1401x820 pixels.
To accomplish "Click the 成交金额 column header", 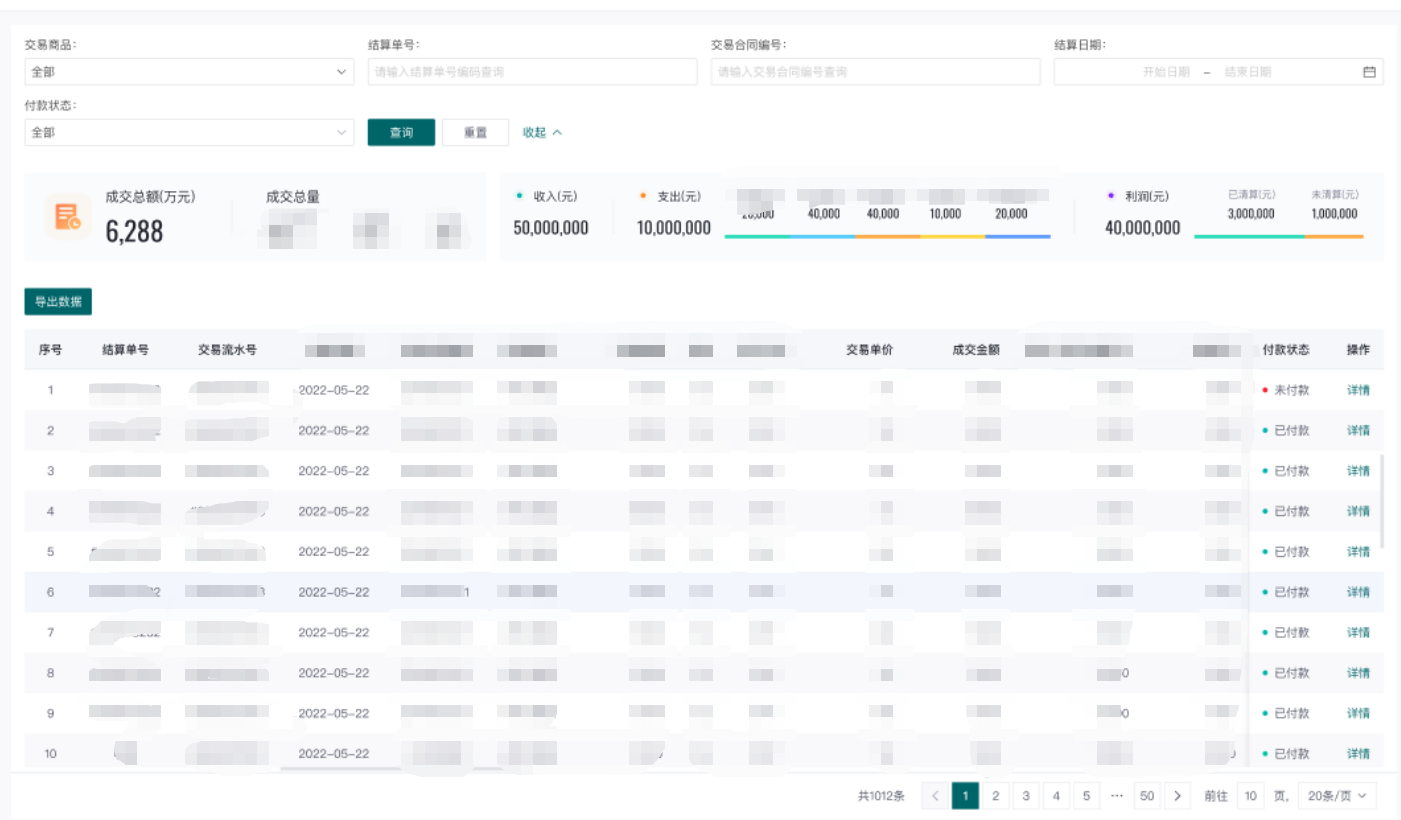I will (x=977, y=350).
